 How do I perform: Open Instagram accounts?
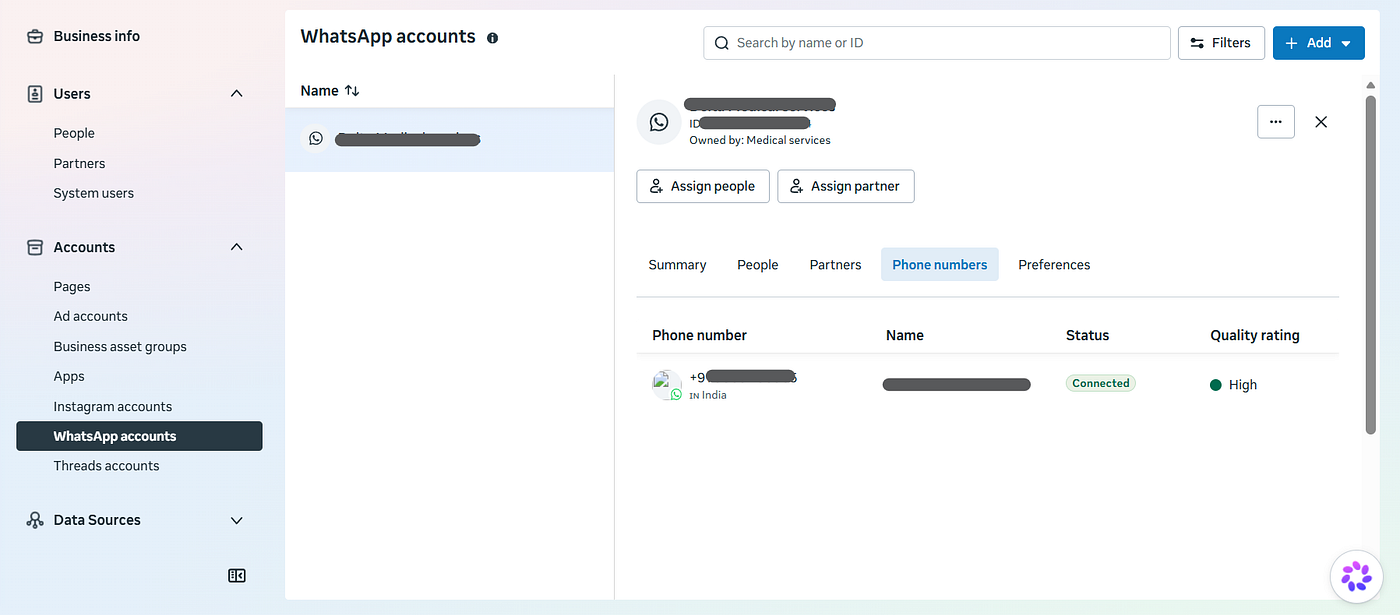point(112,406)
